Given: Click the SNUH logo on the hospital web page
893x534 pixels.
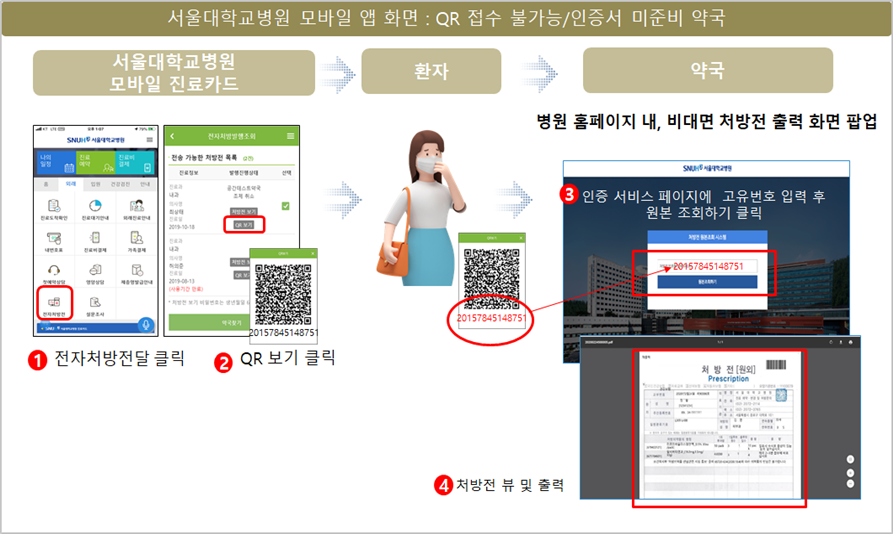Looking at the screenshot, I should 707,169.
